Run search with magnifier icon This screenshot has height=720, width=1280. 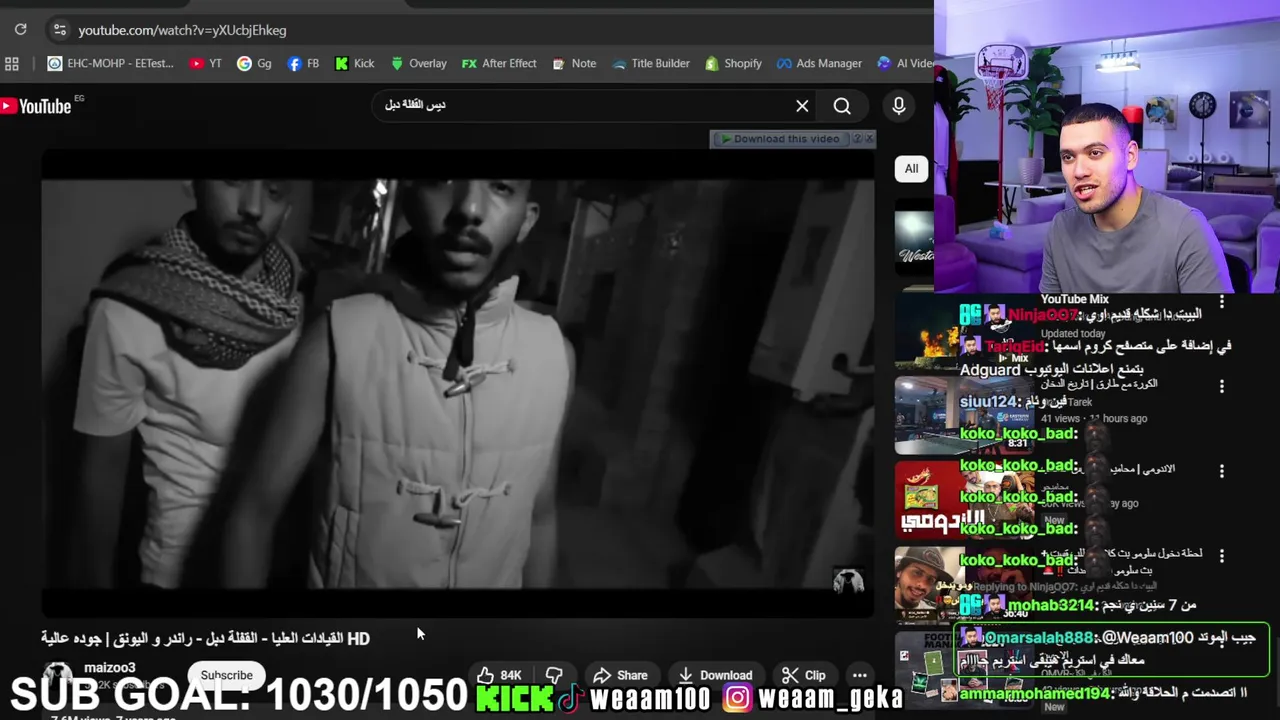pos(842,106)
